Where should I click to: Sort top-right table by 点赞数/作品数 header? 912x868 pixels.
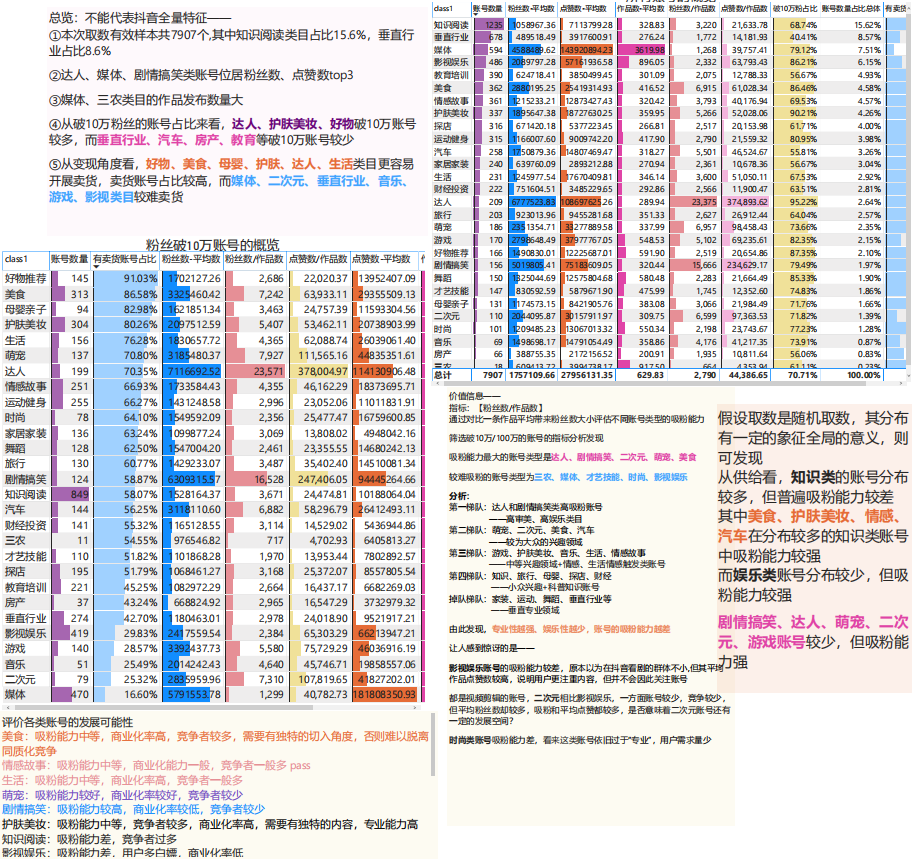[x=744, y=9]
